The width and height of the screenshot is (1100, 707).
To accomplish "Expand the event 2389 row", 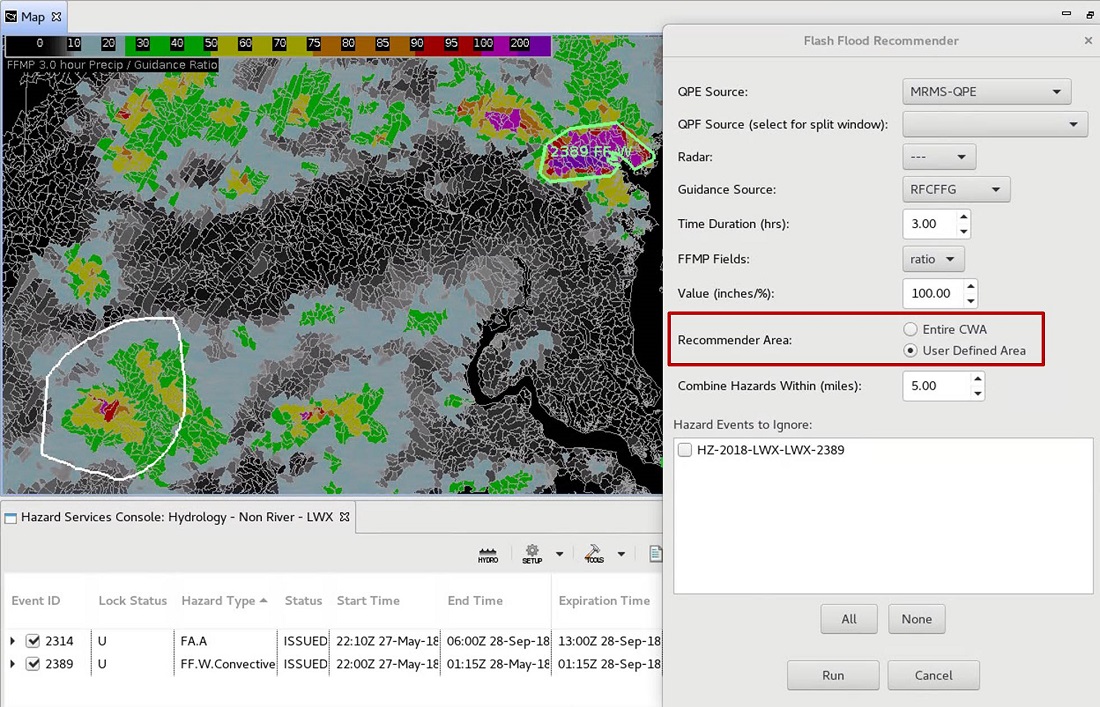I will [x=13, y=664].
